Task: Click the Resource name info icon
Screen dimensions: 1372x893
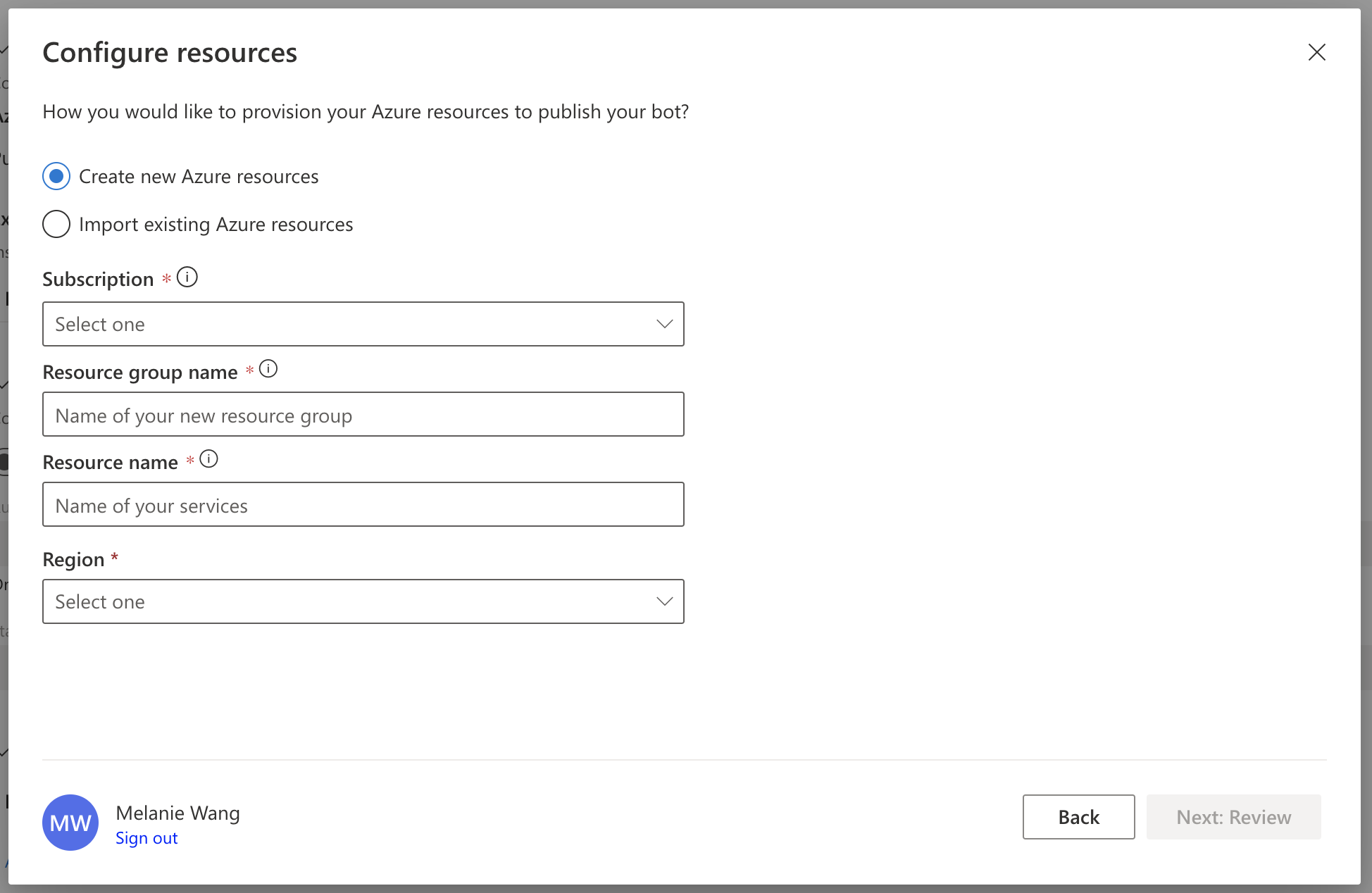Action: [x=208, y=459]
